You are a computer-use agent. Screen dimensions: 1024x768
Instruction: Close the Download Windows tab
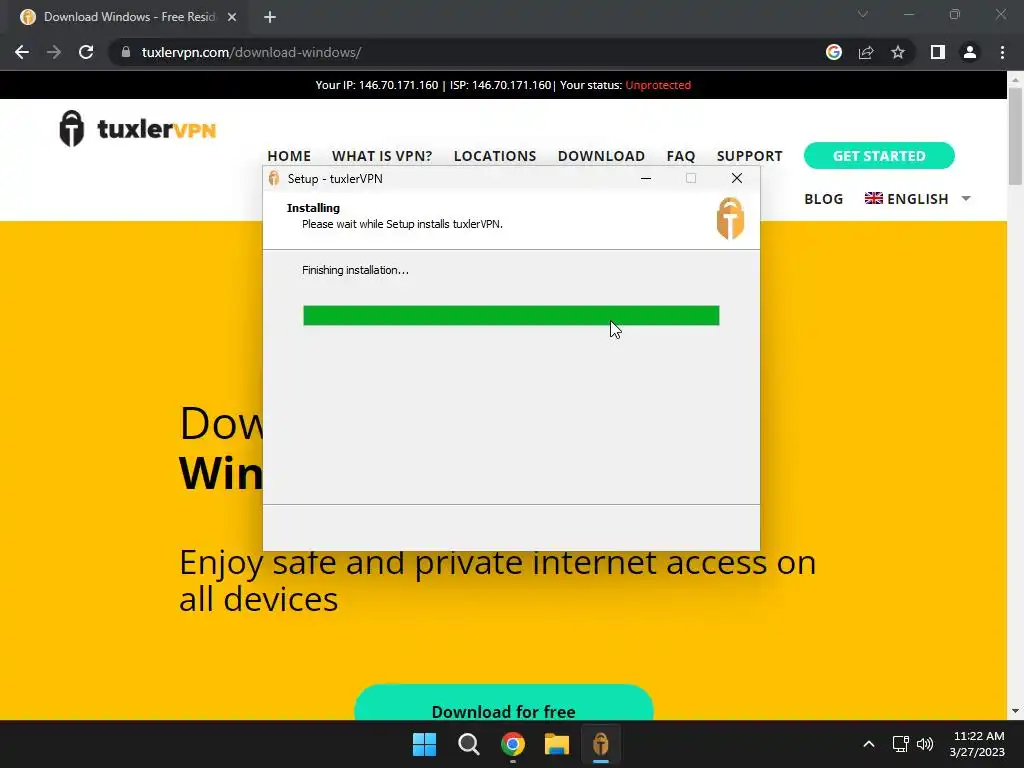tap(232, 17)
